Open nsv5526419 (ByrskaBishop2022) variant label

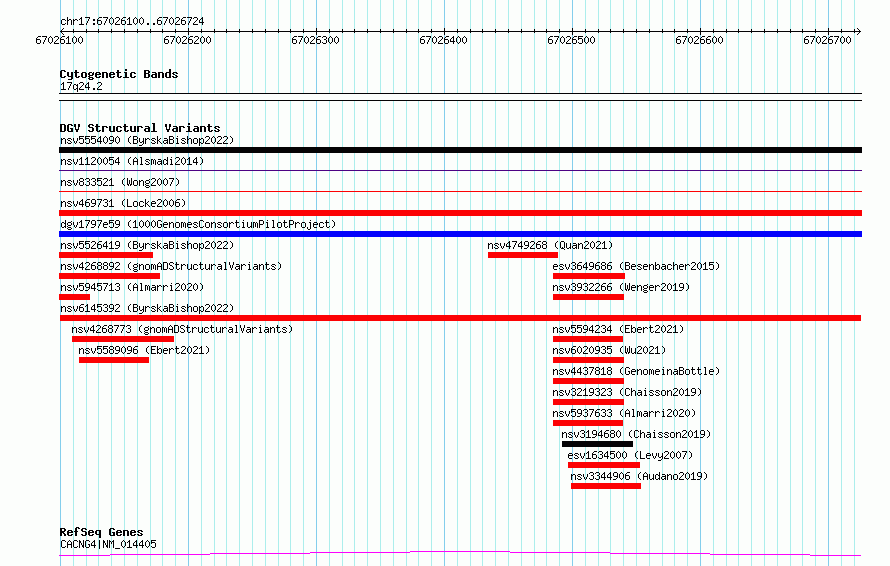pos(147,245)
